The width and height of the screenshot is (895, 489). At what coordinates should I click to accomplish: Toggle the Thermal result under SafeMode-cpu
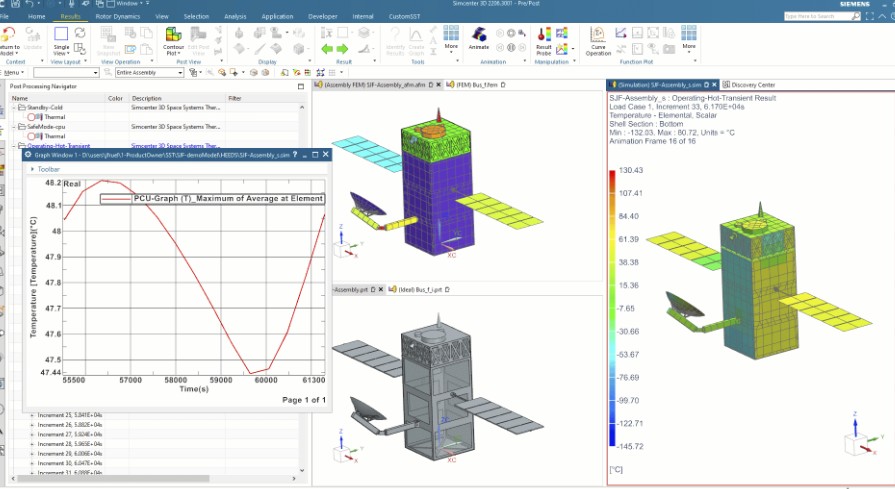pyautogui.click(x=33, y=136)
